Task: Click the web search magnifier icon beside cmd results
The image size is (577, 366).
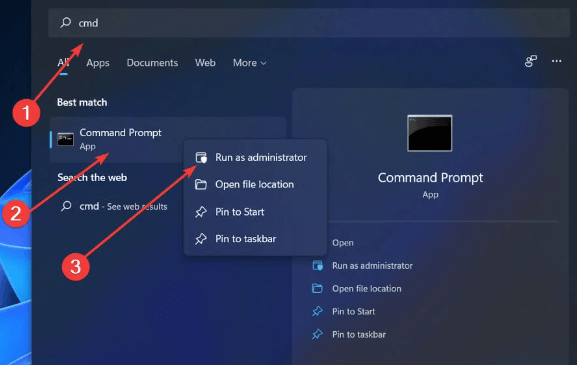Action: (x=66, y=206)
